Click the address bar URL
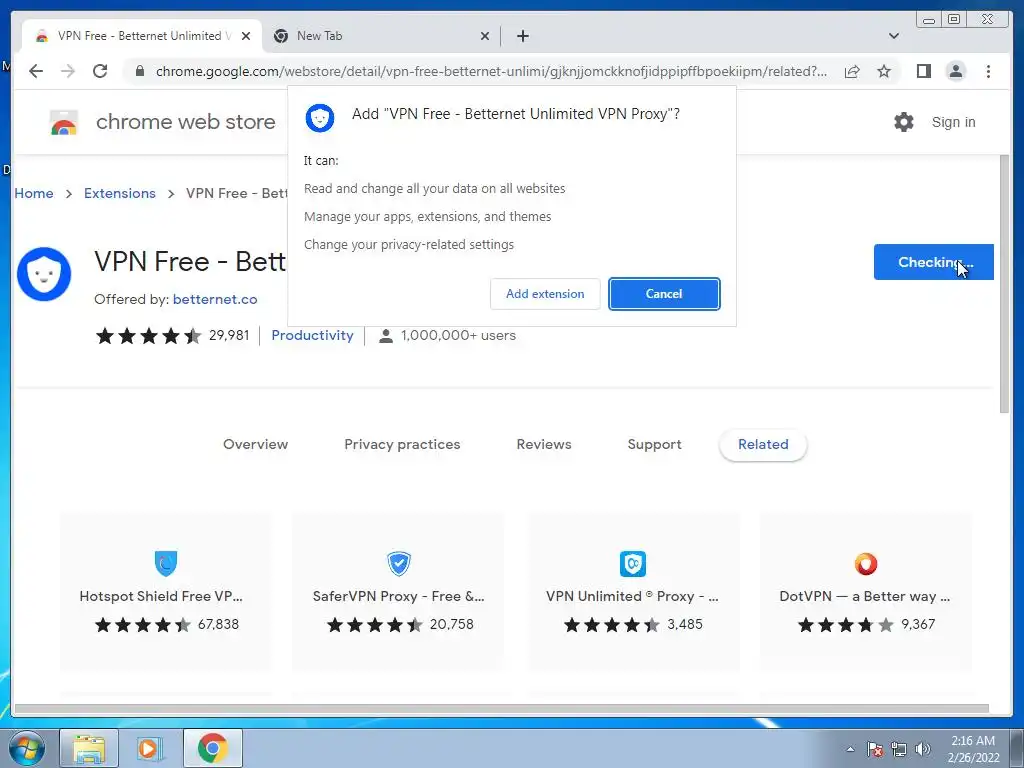Image resolution: width=1024 pixels, height=768 pixels. [x=491, y=71]
